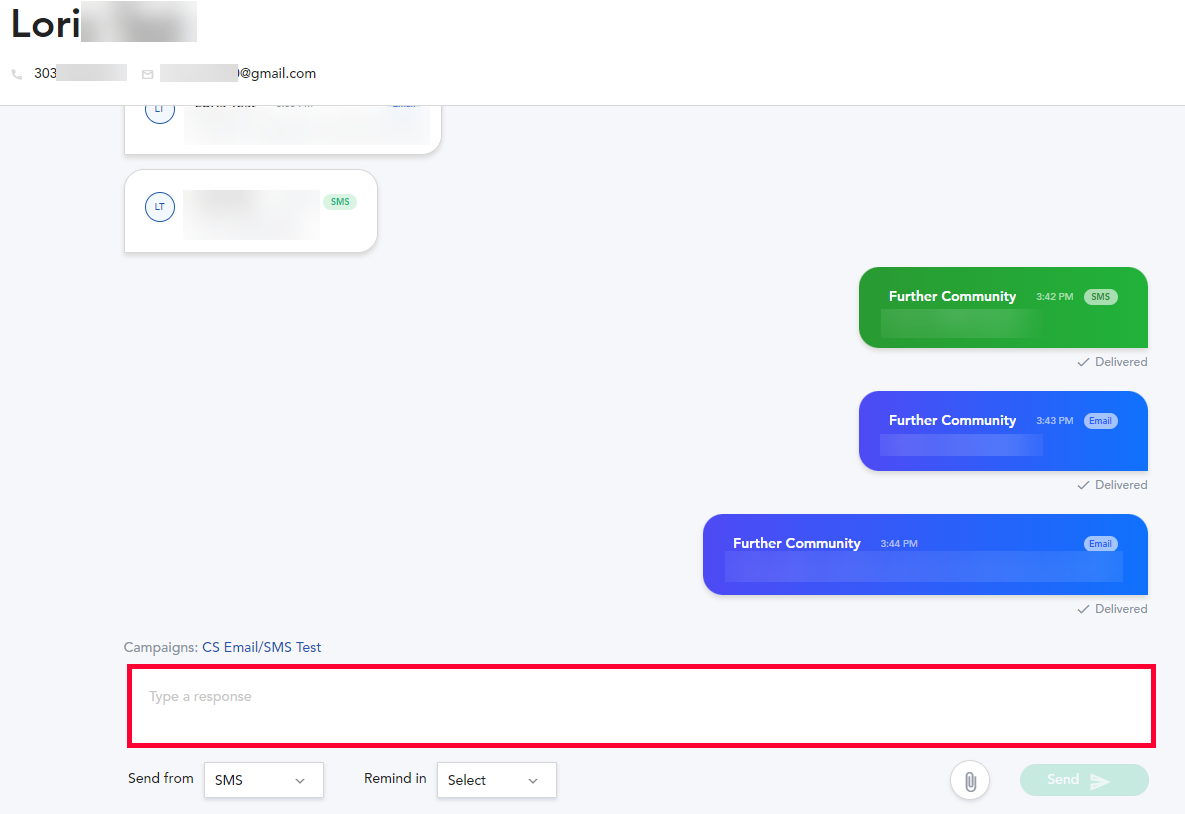Image resolution: width=1185 pixels, height=814 pixels.
Task: Click the contact name Lori heading
Action: pos(46,24)
